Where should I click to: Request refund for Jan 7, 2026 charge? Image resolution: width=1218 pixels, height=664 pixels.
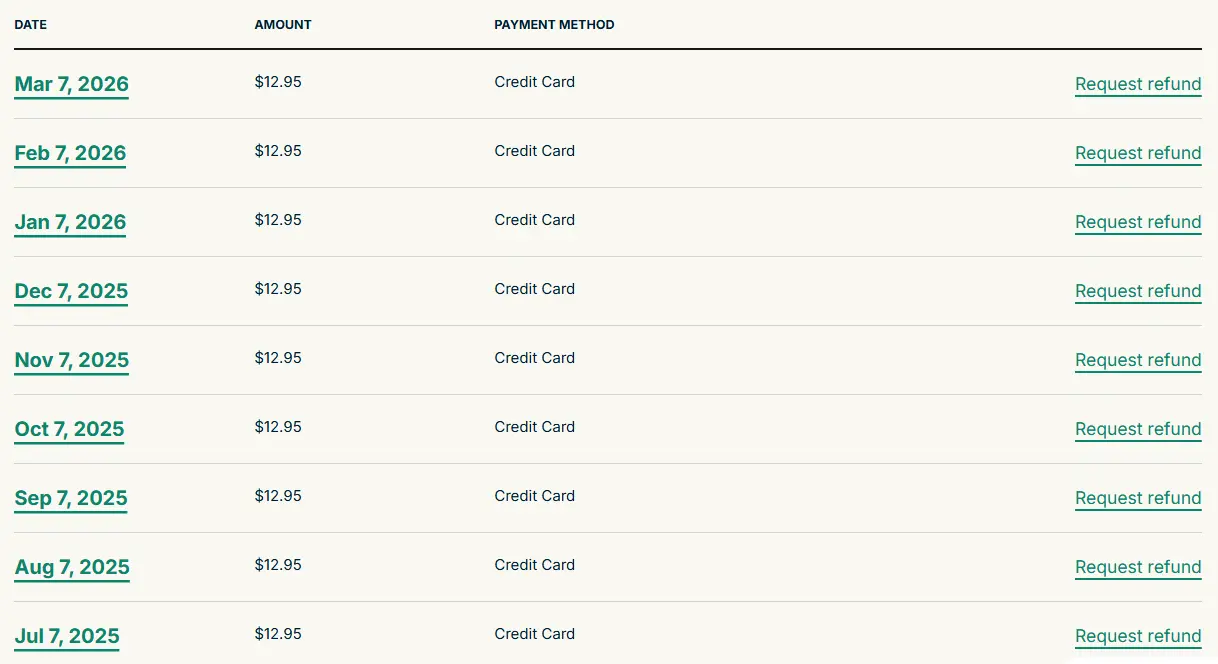click(x=1138, y=223)
